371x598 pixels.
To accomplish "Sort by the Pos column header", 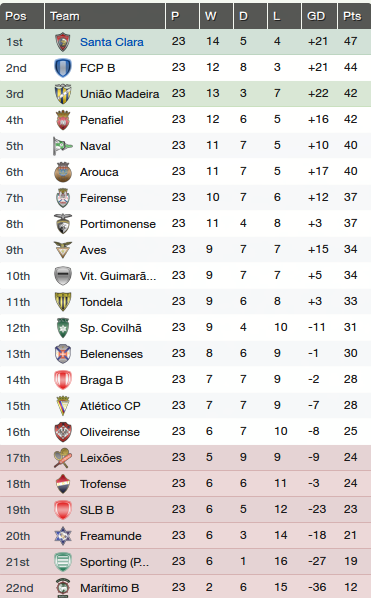I will 22,16.
